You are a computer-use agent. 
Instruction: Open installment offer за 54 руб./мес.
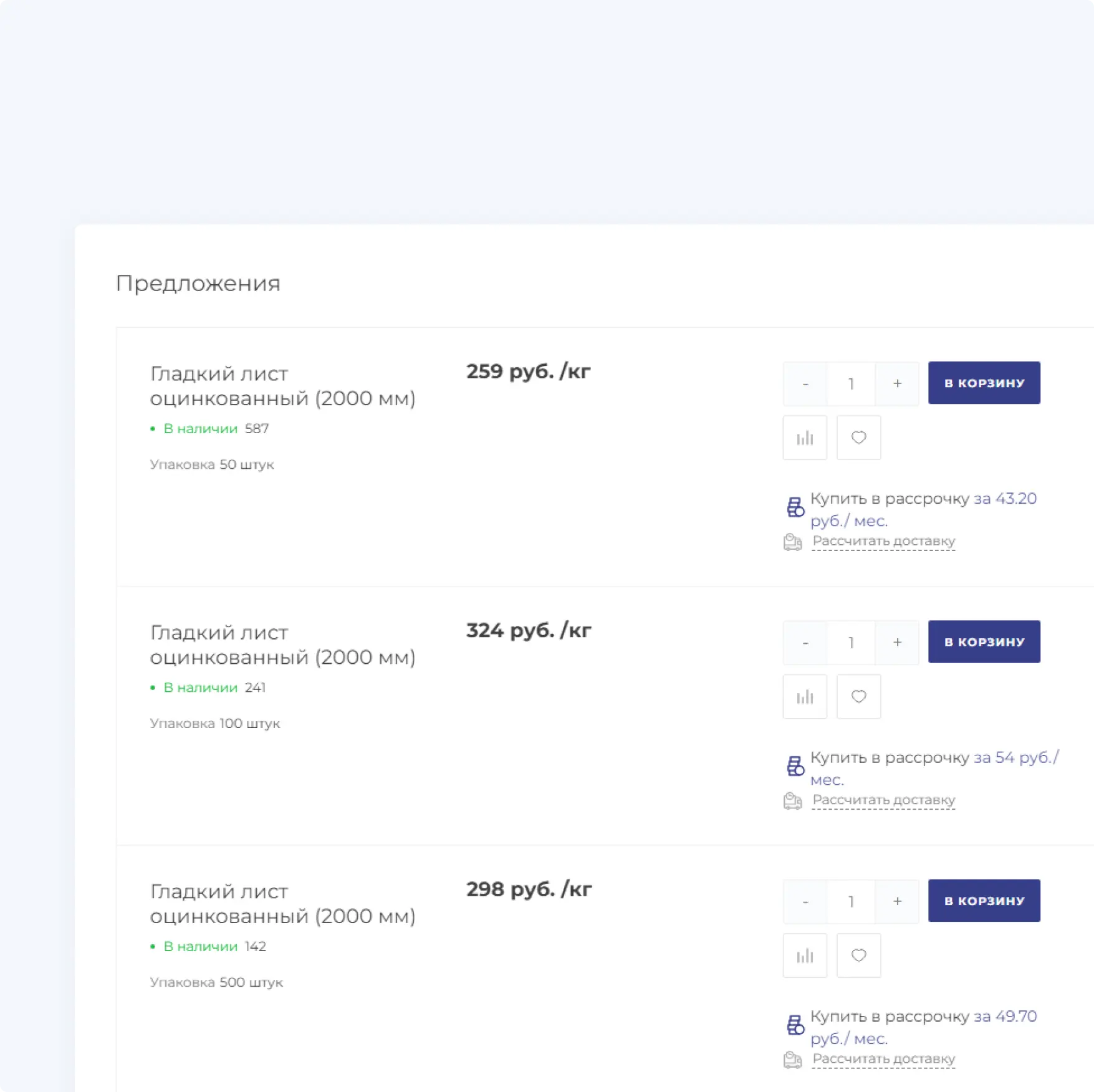[x=1015, y=758]
